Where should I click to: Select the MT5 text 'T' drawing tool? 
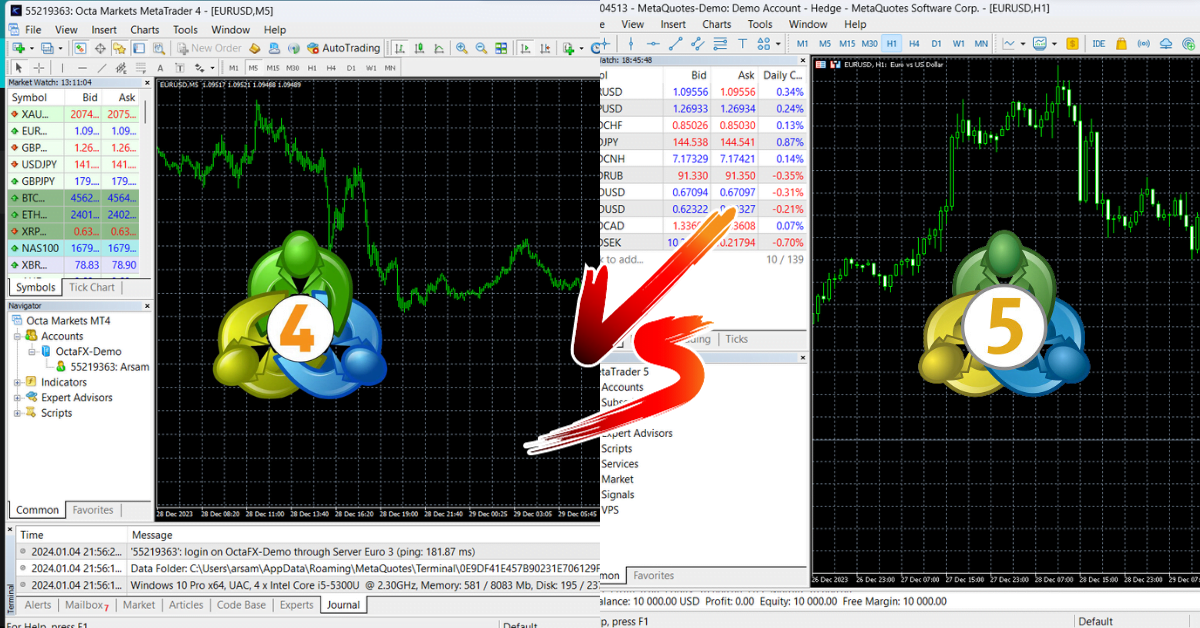[743, 43]
